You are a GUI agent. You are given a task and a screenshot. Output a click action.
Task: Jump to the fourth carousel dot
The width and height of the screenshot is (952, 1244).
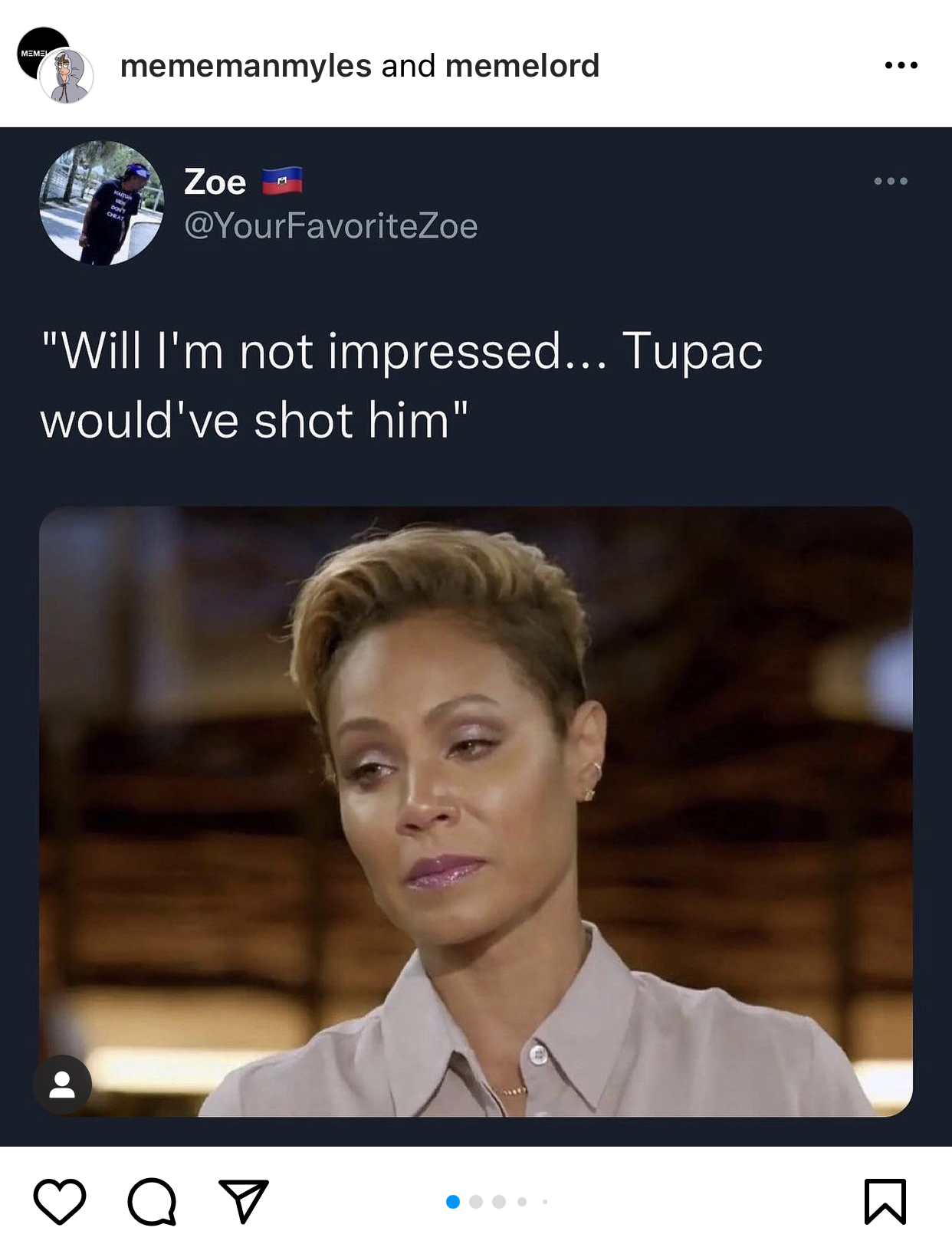point(522,1202)
